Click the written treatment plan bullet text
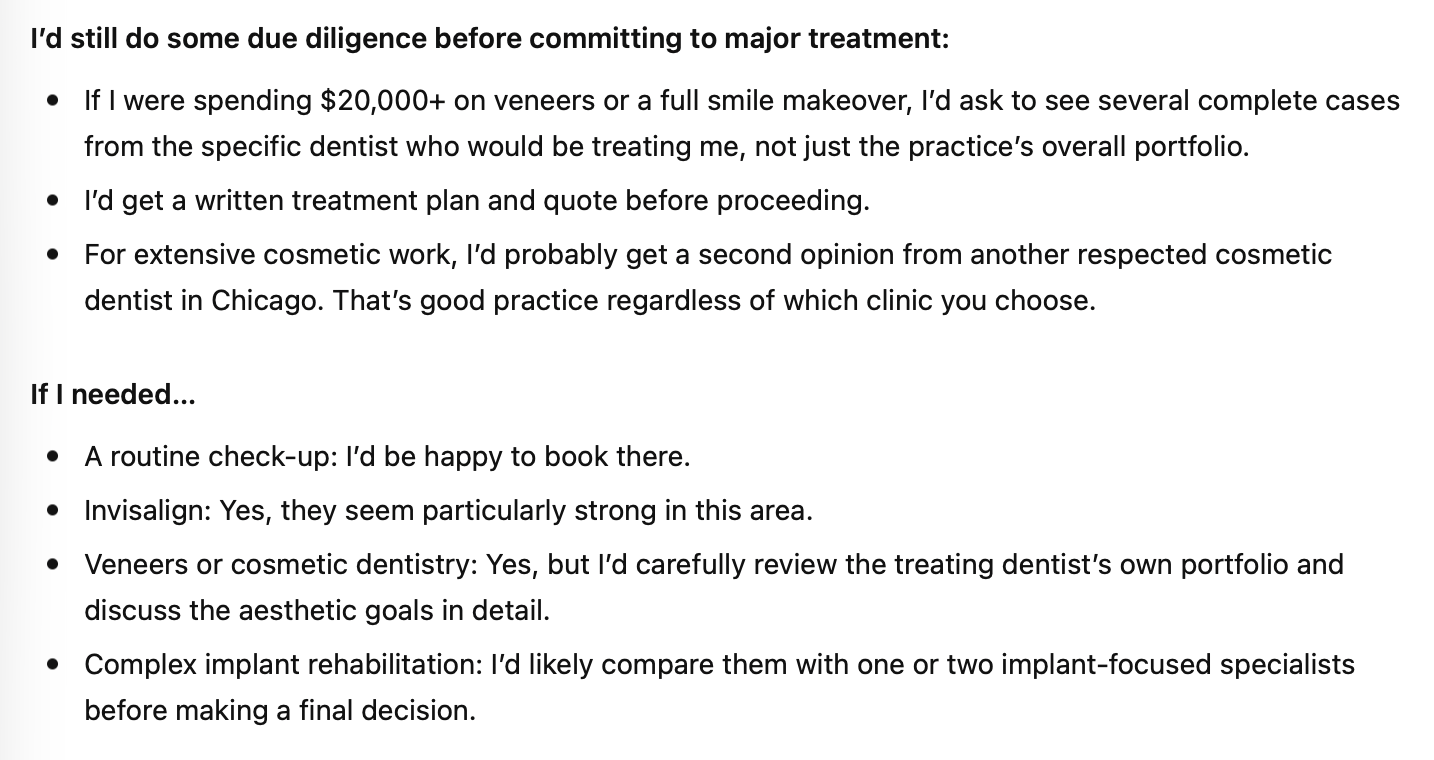This screenshot has width=1434, height=760. click(x=477, y=201)
